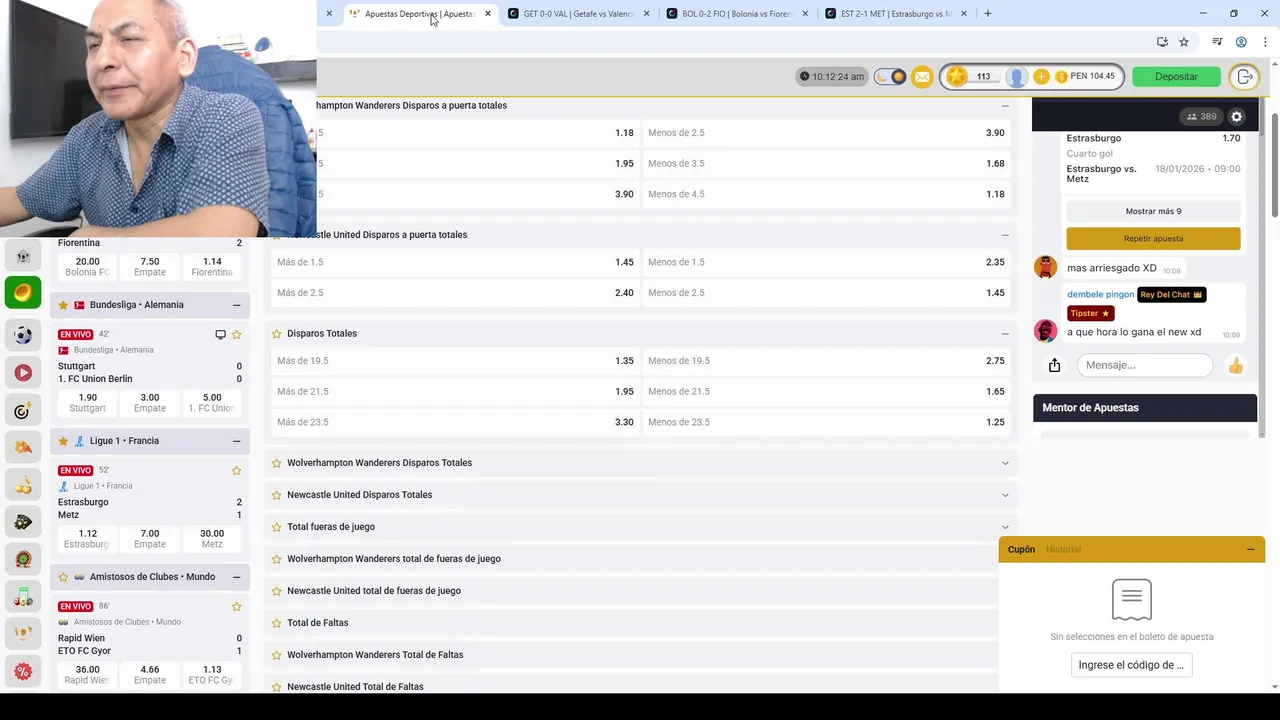Send thumbs up in chat
The height and width of the screenshot is (720, 1280).
(1236, 366)
